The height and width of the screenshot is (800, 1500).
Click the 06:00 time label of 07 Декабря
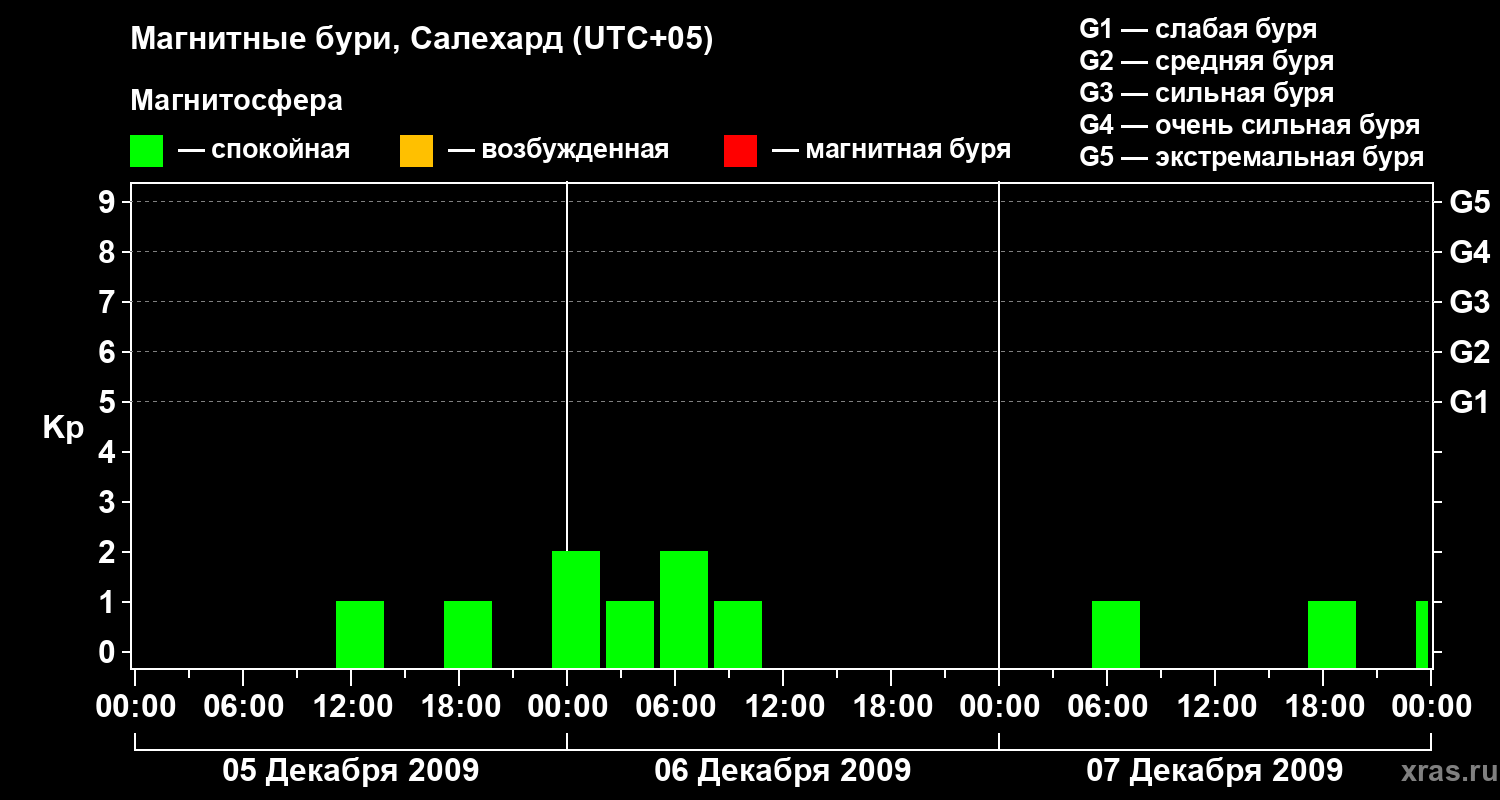1107,707
